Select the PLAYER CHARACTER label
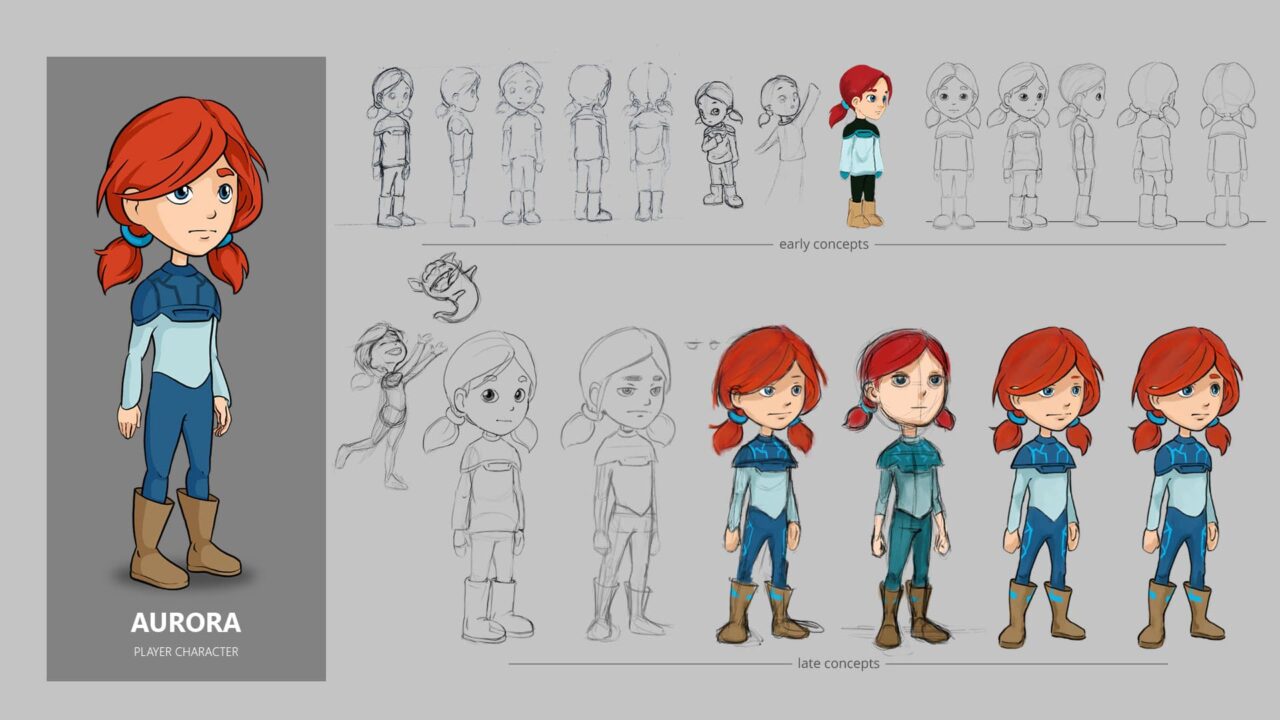Viewport: 1280px width, 720px height. 186,650
